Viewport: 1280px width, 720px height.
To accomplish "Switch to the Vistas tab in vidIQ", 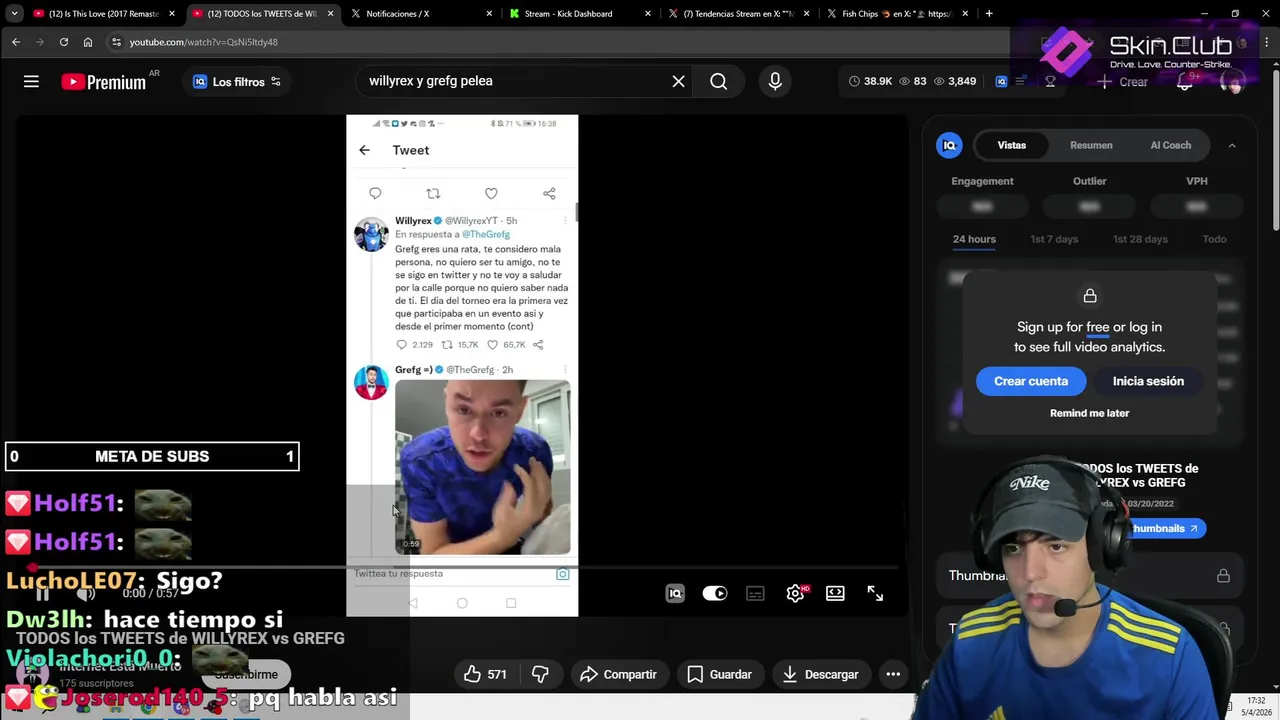I will (1011, 145).
